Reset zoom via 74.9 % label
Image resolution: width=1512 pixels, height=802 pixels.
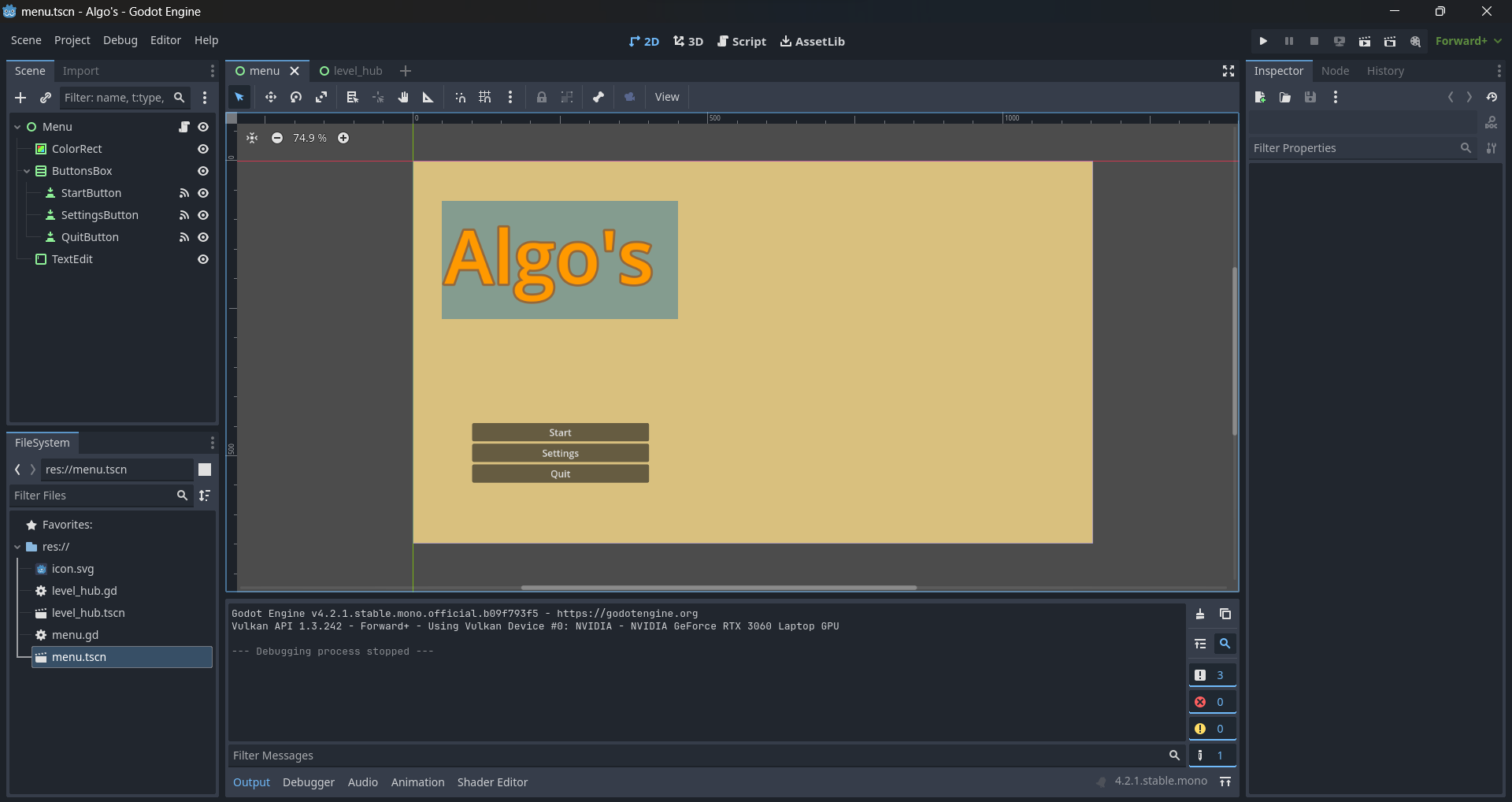click(309, 138)
